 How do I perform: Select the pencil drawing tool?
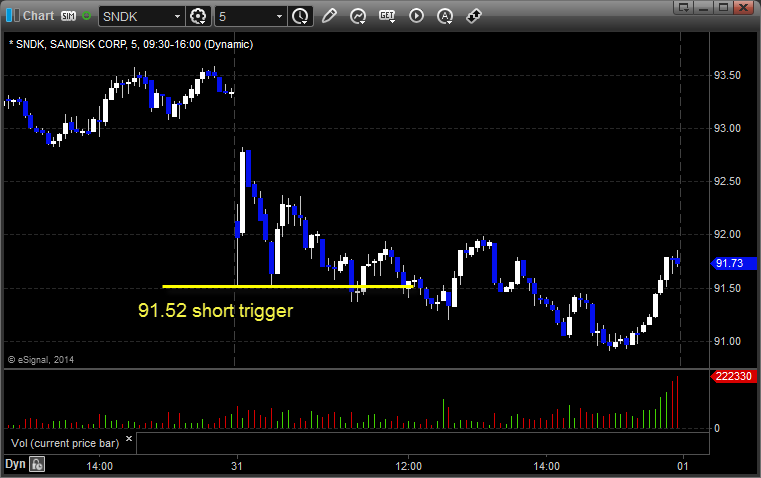329,16
